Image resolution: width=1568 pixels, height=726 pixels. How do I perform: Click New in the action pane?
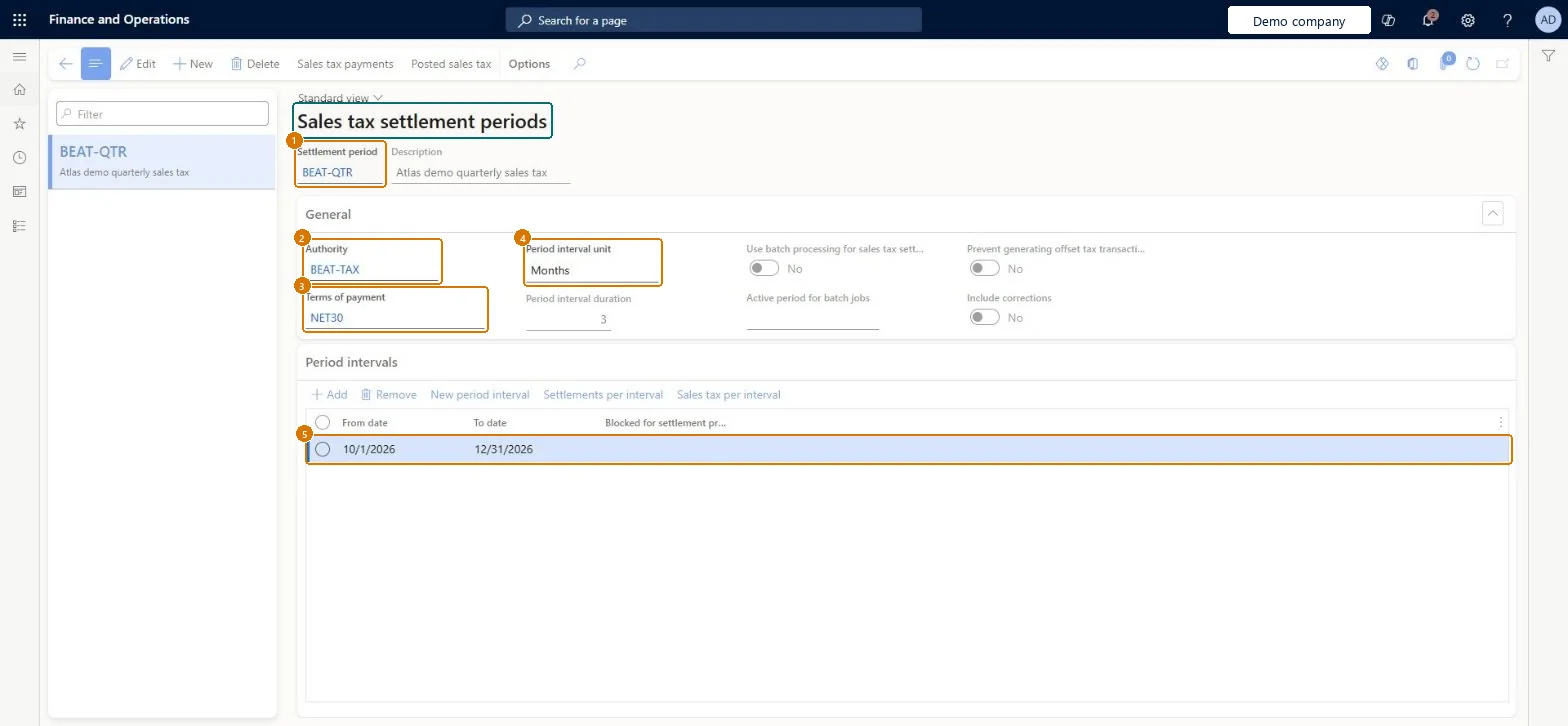(193, 64)
